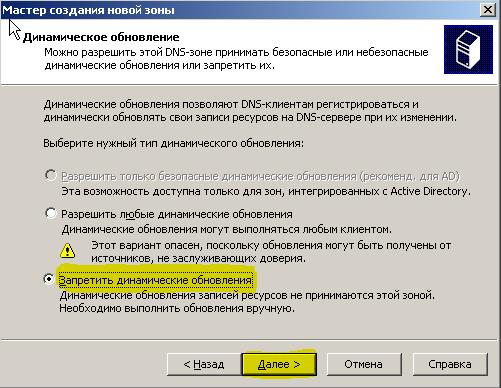501x388 pixels.
Task: Open help using 'Справка' button
Action: 450,364
